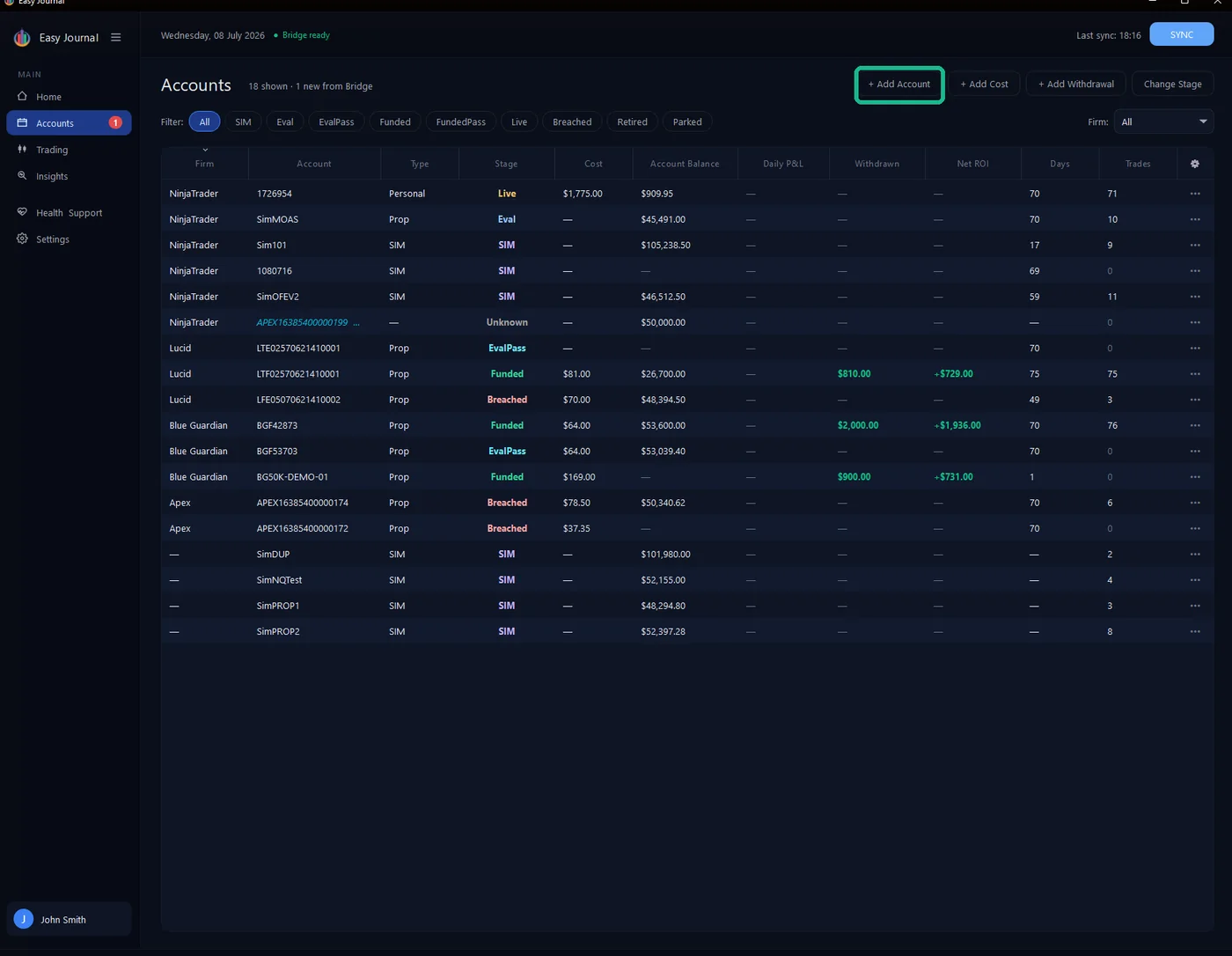This screenshot has width=1232, height=956.
Task: Click the $2,000.00 withdrawn value
Action: (858, 425)
